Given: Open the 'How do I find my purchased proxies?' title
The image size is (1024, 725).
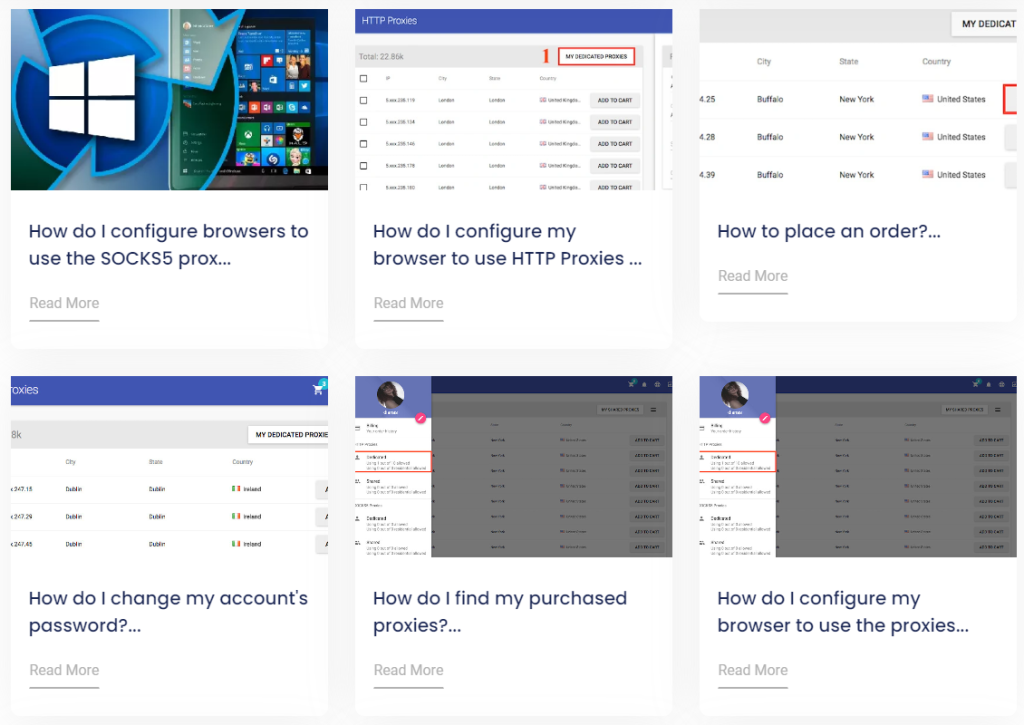Looking at the screenshot, I should 499,611.
